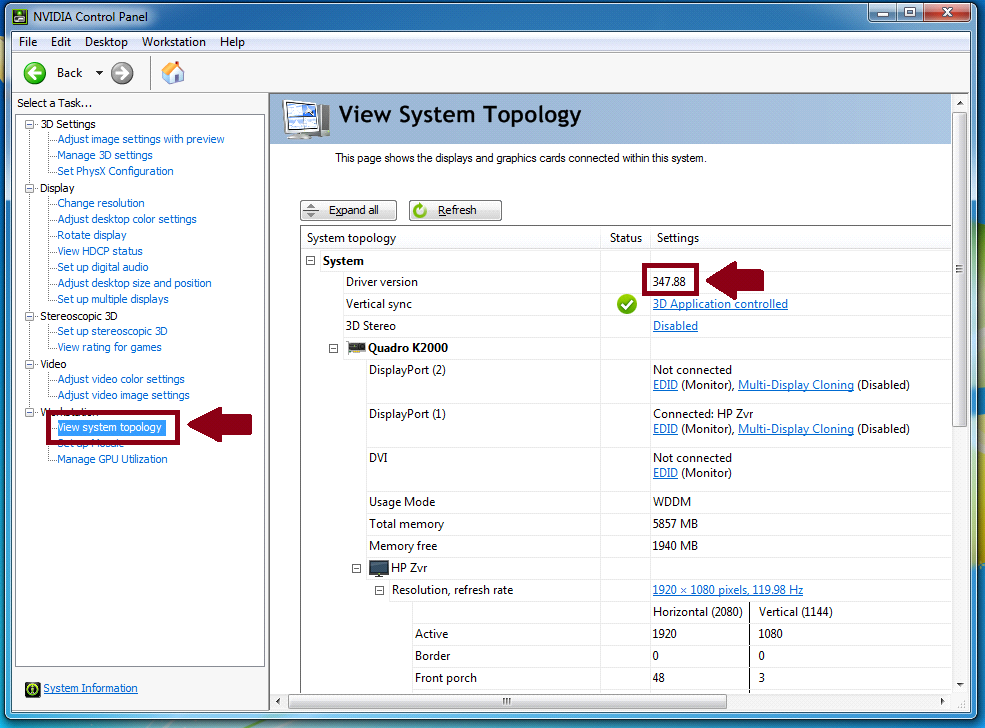Click the System Information icon
This screenshot has width=985, height=728.
pos(32,689)
